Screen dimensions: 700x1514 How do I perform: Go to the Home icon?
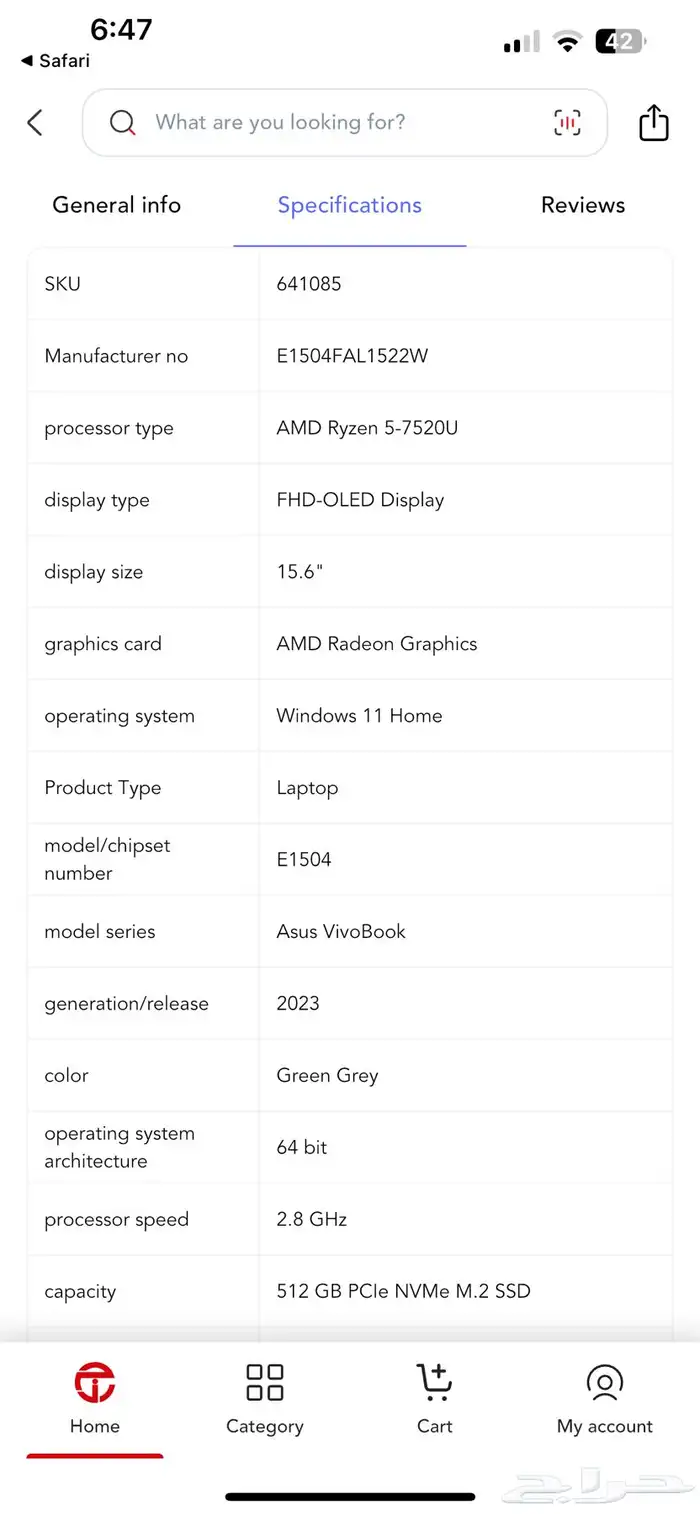(95, 1383)
